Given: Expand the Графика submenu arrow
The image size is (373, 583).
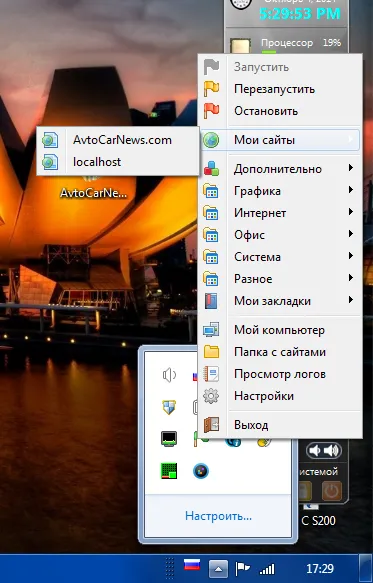Looking at the screenshot, I should (351, 190).
